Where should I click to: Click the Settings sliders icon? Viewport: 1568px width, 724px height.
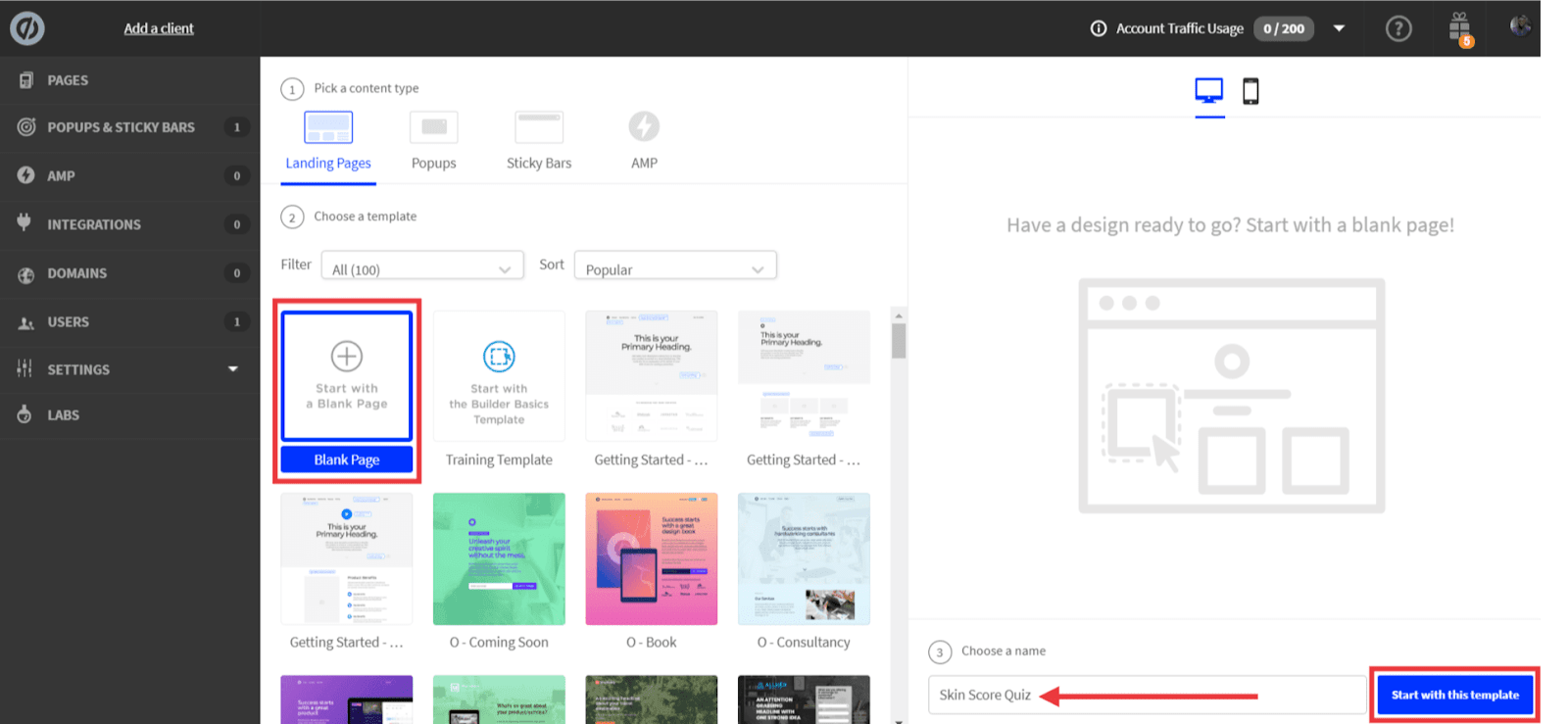[x=24, y=368]
